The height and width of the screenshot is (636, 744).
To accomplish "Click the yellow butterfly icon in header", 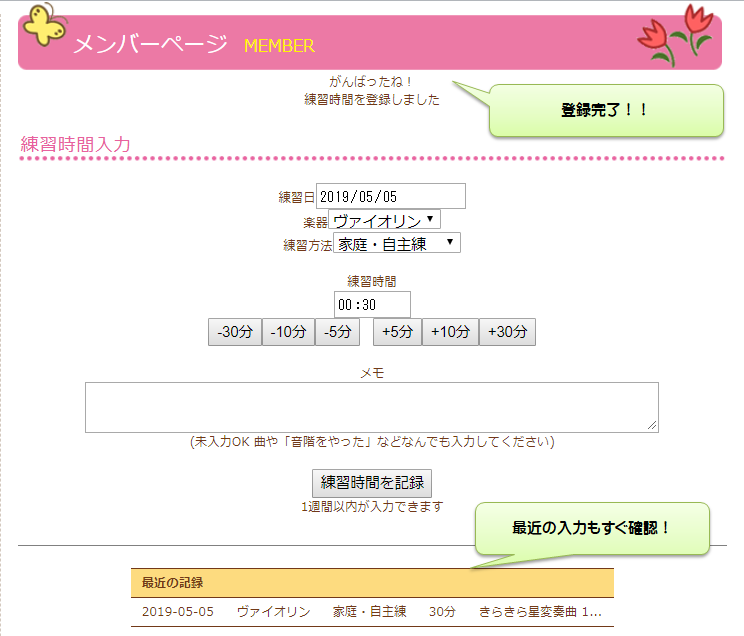I will coord(48,24).
